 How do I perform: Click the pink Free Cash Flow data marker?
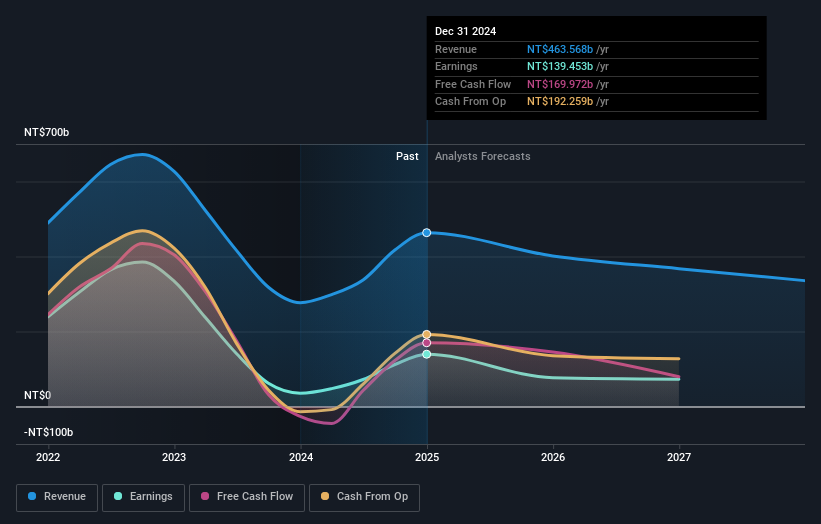(427, 343)
